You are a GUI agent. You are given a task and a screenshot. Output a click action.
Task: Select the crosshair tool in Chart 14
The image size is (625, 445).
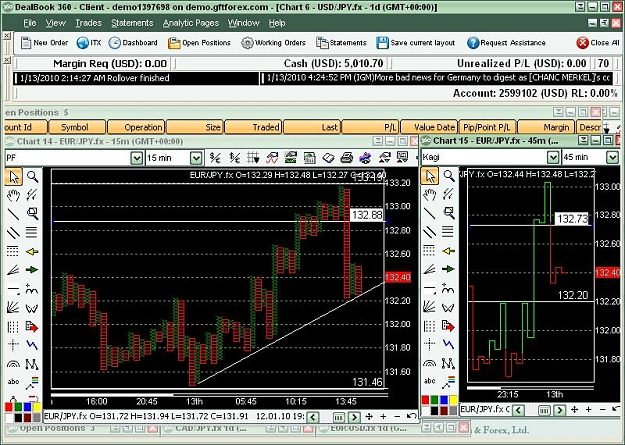[x=14, y=345]
